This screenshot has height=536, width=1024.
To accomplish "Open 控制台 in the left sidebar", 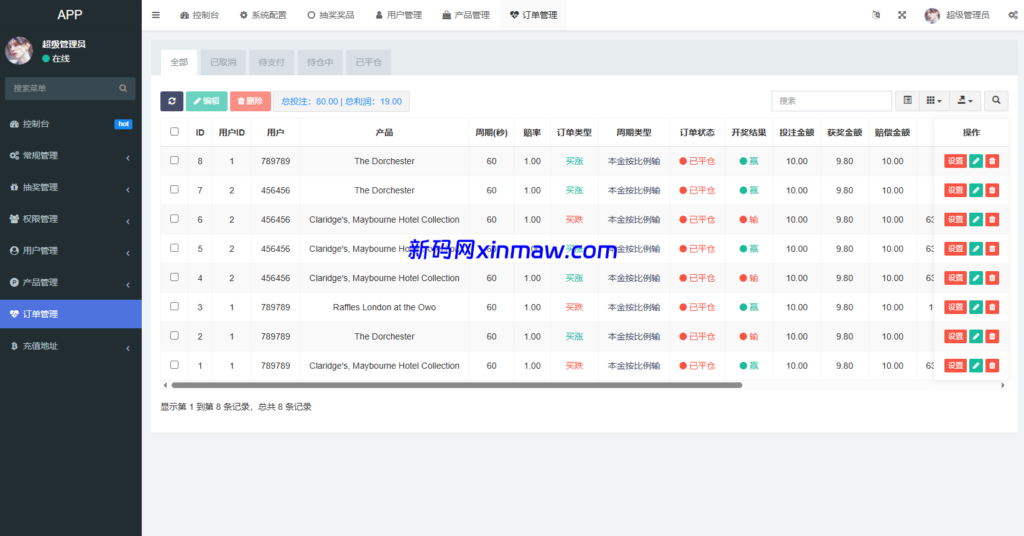I will pos(71,124).
